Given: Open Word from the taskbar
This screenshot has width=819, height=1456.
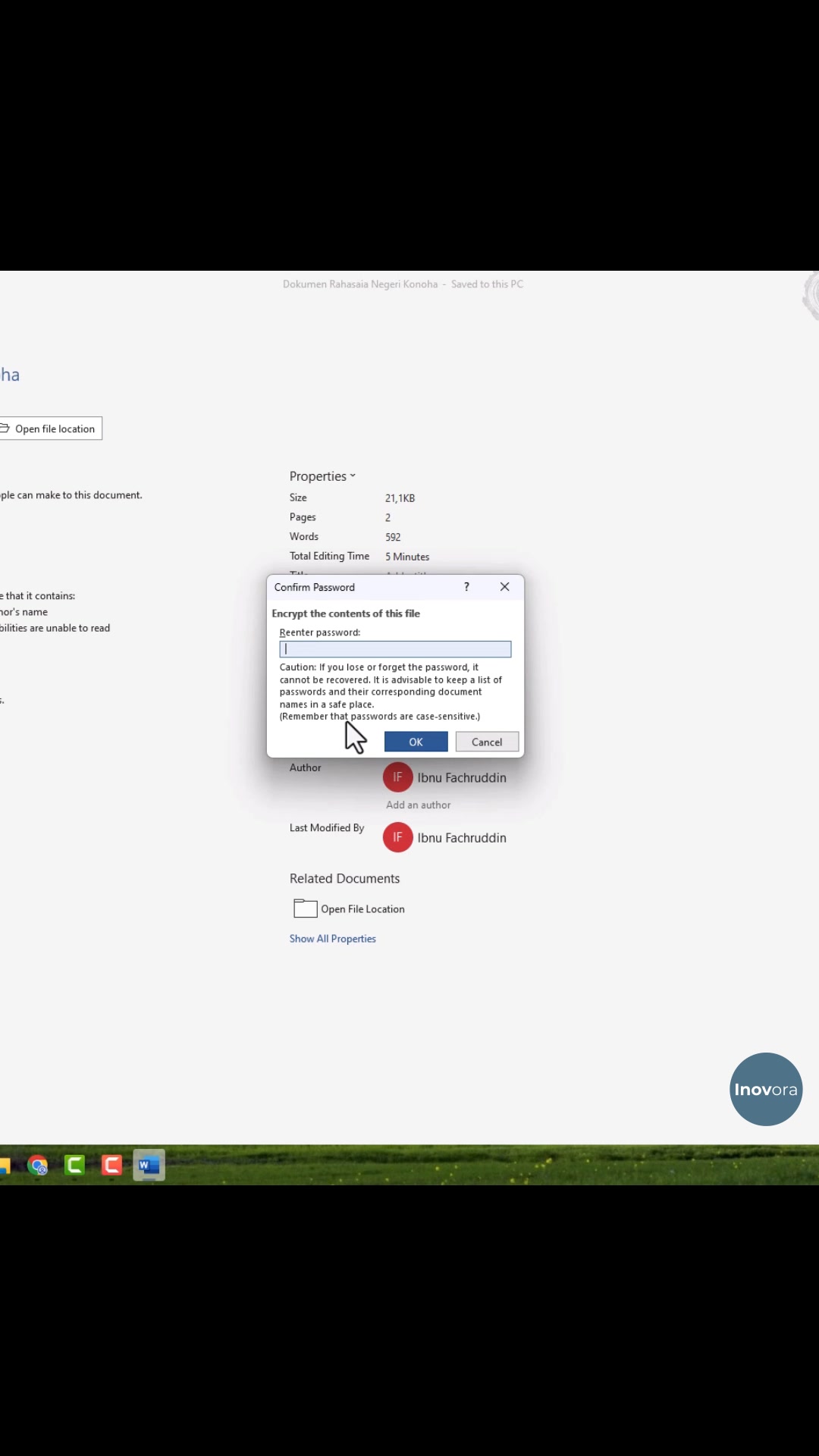Looking at the screenshot, I should click(149, 1166).
